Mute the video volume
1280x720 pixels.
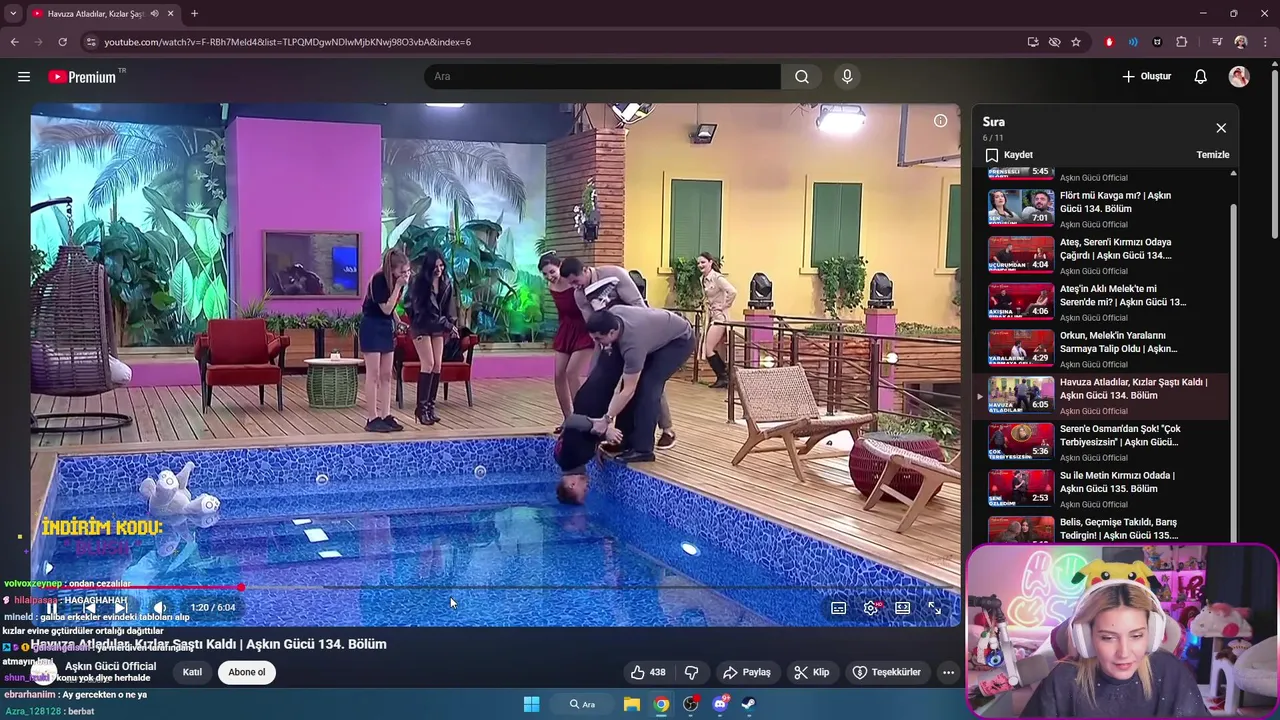pyautogui.click(x=159, y=607)
